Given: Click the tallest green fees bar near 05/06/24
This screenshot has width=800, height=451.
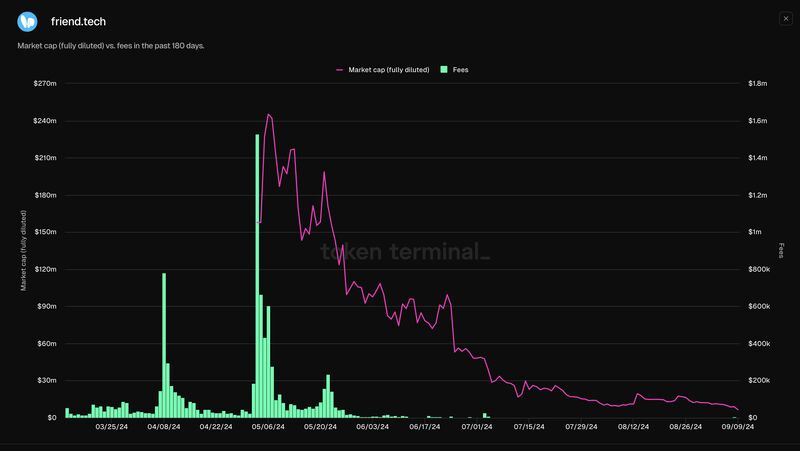Looking at the screenshot, I should coord(257,276).
